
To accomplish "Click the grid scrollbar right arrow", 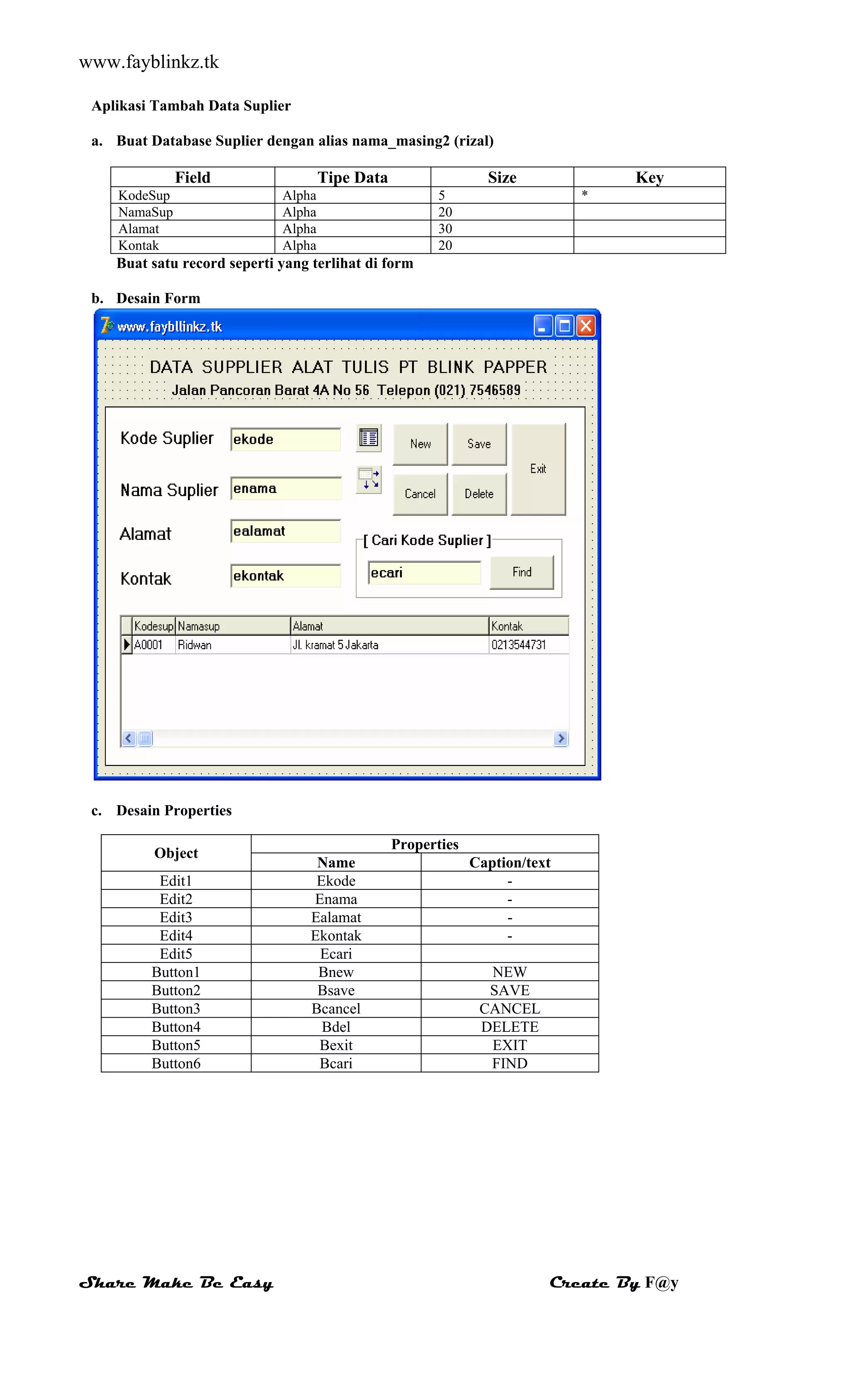I will click(x=560, y=738).
